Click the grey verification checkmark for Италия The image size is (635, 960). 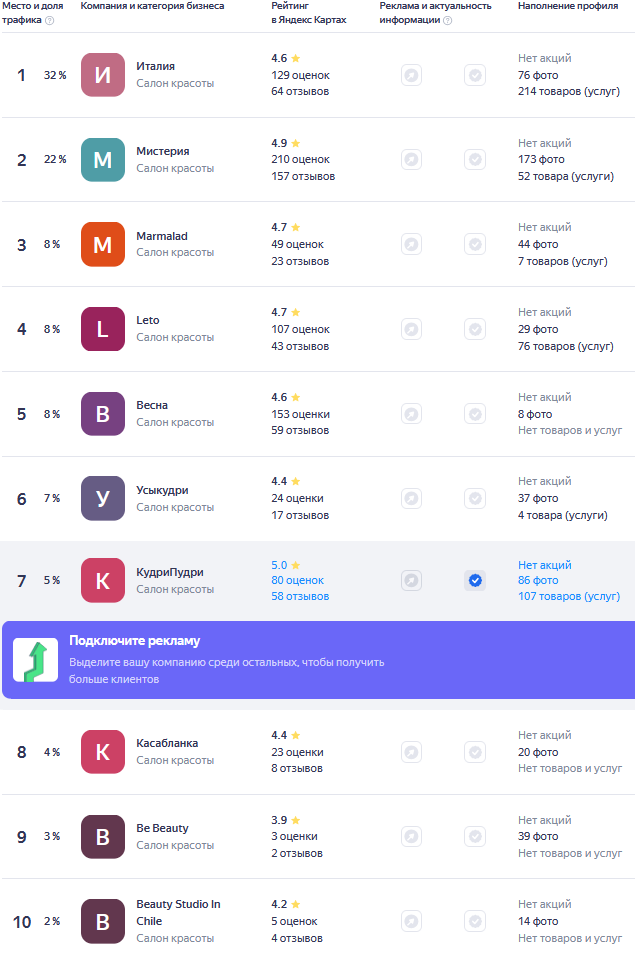click(475, 75)
